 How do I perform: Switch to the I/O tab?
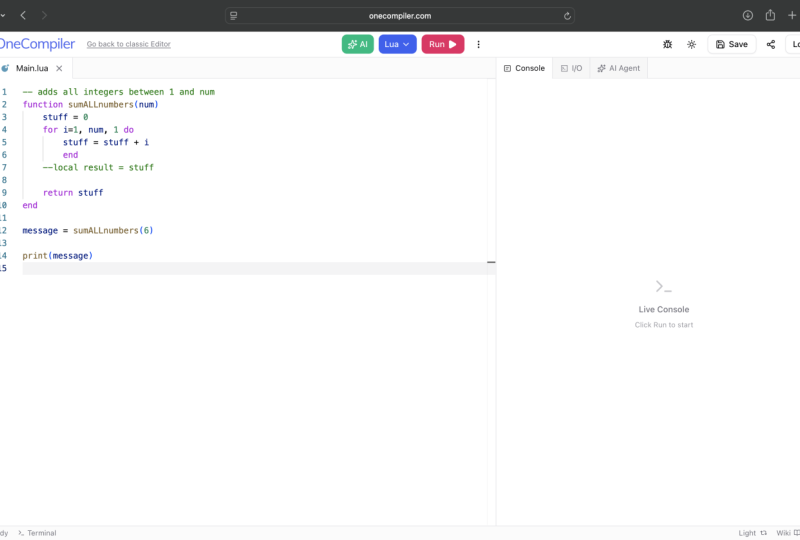(x=571, y=68)
